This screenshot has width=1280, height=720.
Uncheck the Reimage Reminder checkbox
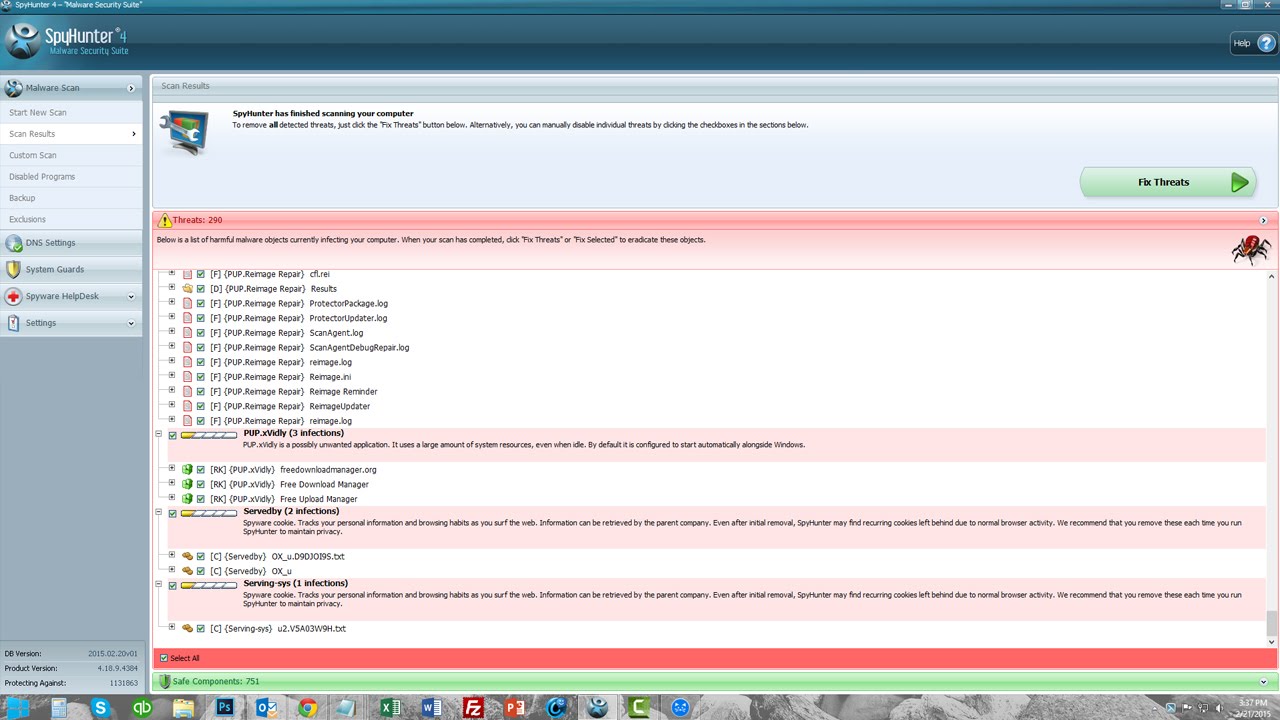click(x=201, y=391)
